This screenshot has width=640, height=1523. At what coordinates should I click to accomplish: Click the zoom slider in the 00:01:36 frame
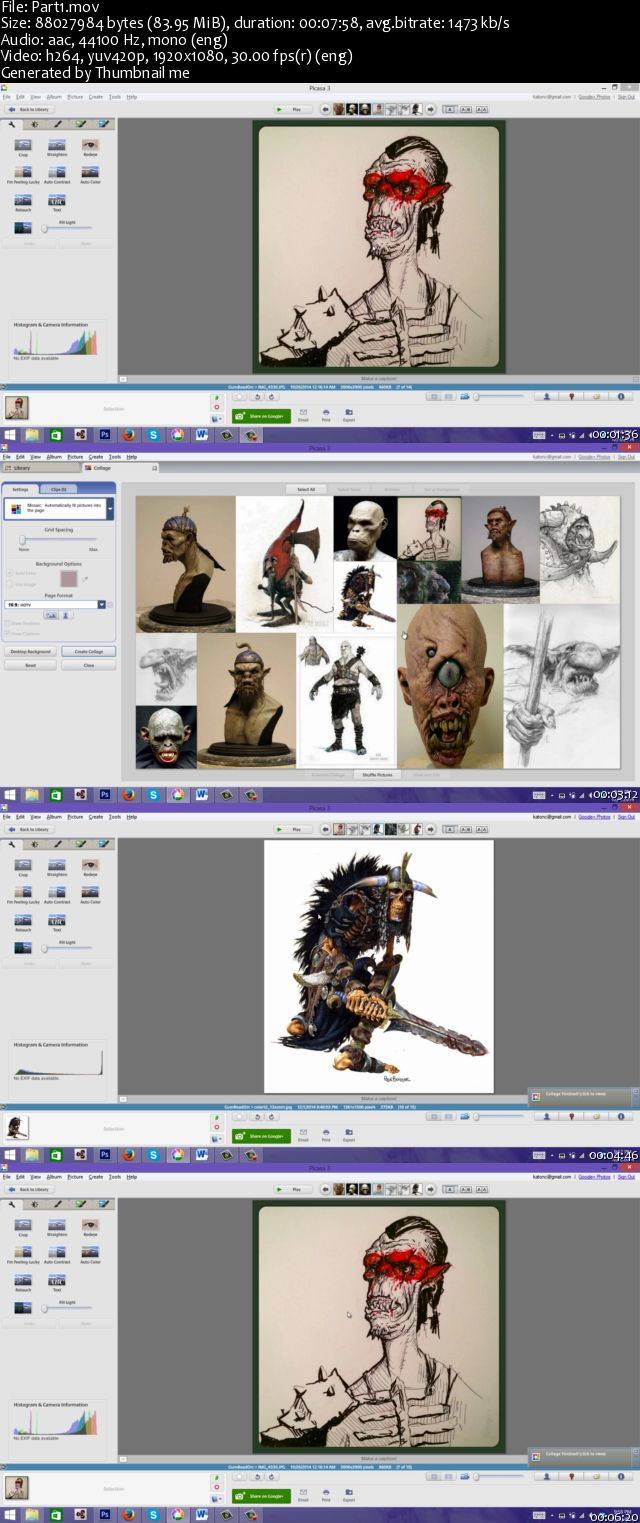pyautogui.click(x=499, y=397)
